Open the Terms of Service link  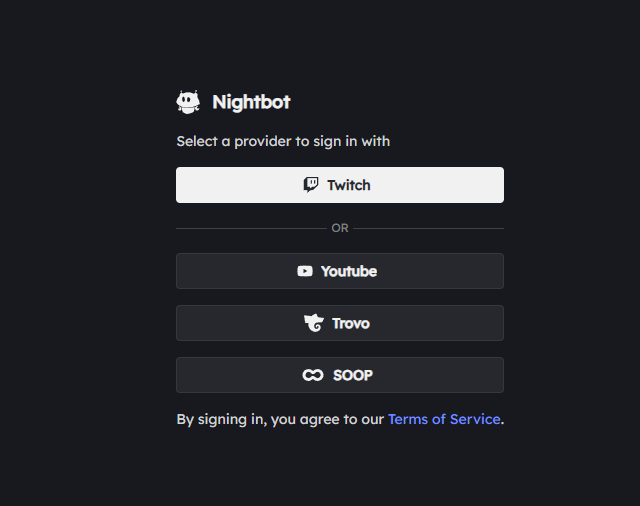point(444,419)
